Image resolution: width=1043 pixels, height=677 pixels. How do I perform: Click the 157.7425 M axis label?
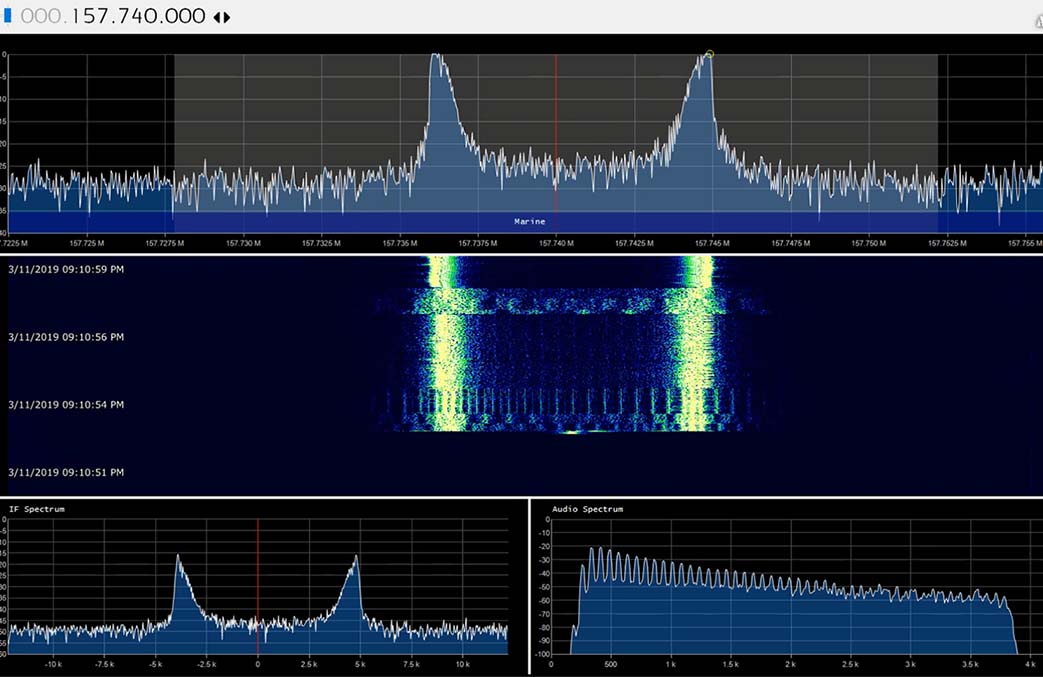(634, 243)
